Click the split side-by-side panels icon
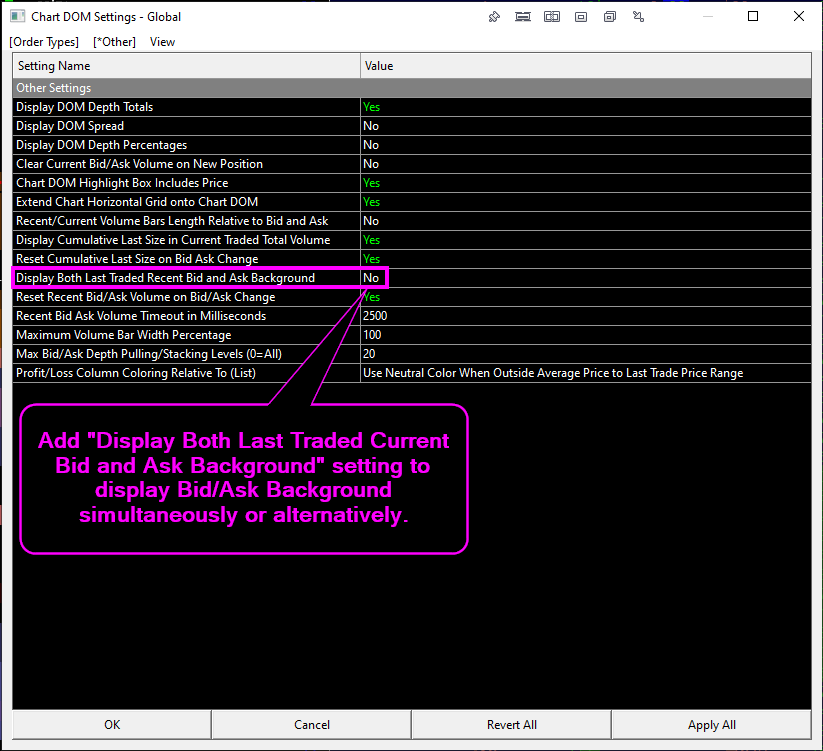 [552, 17]
